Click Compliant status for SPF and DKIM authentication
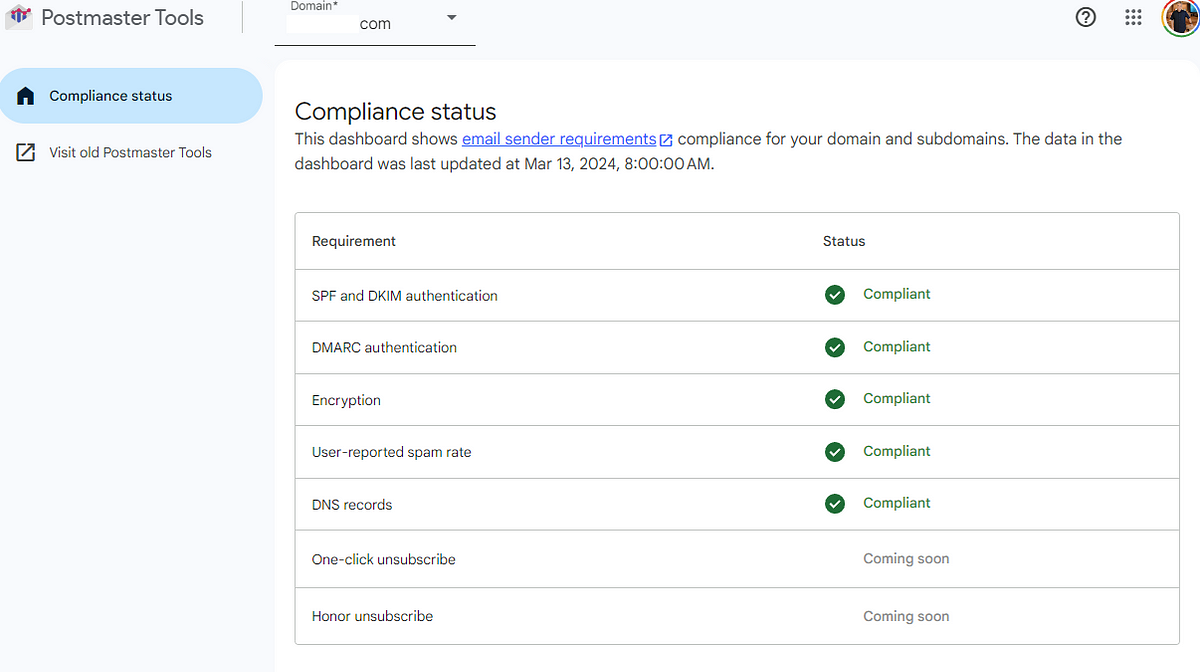1200x672 pixels. click(x=897, y=294)
